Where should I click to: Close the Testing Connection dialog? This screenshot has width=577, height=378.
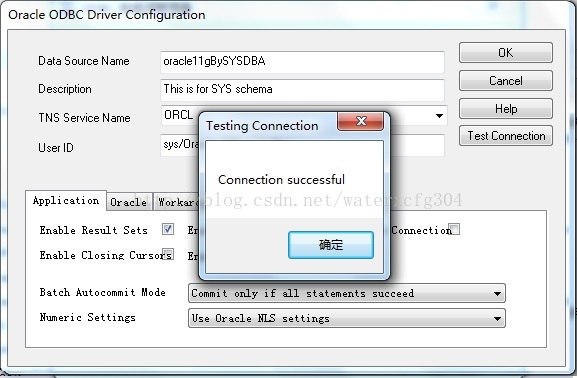361,121
